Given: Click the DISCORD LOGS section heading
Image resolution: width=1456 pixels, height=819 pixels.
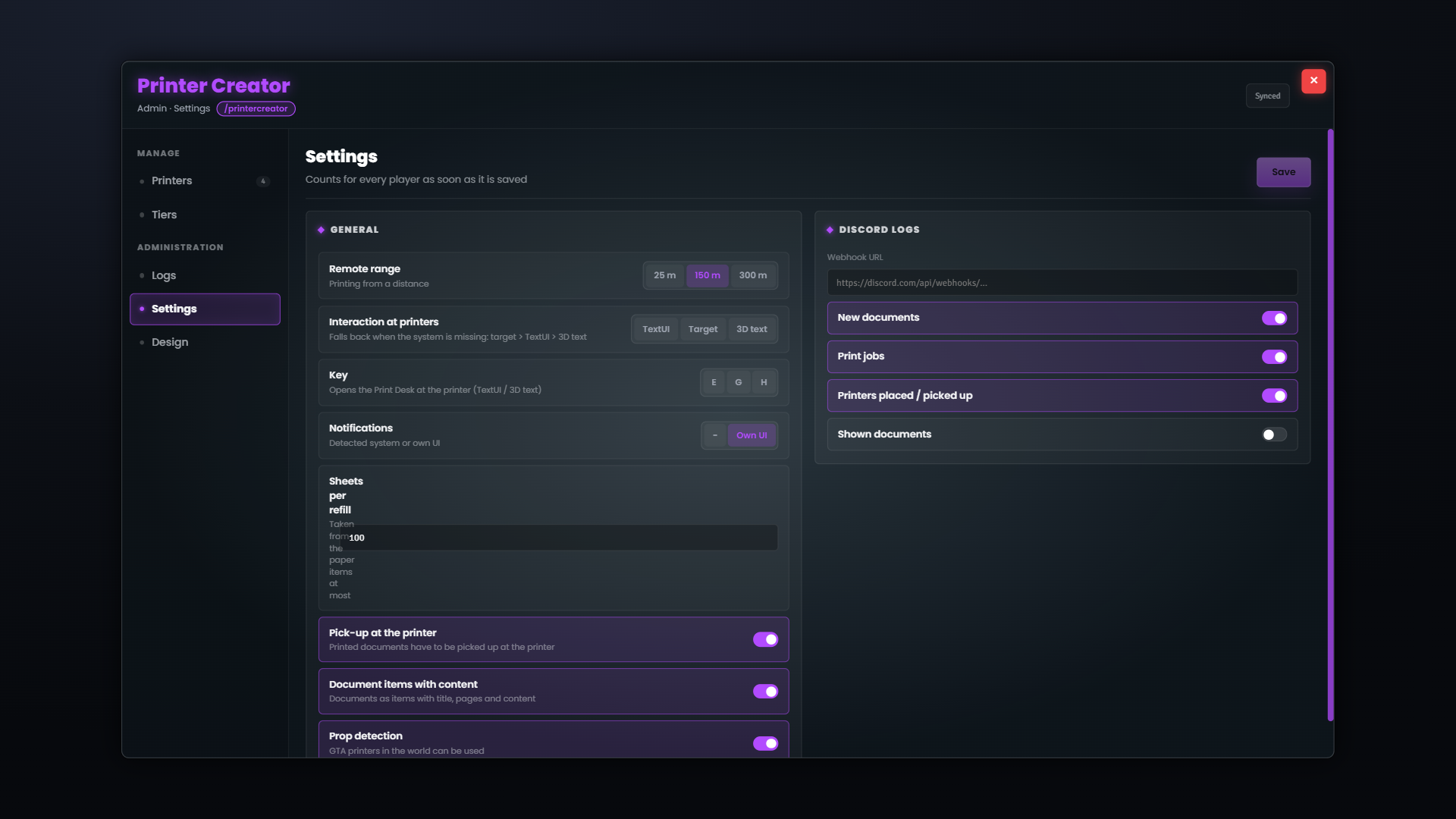Looking at the screenshot, I should point(879,230).
